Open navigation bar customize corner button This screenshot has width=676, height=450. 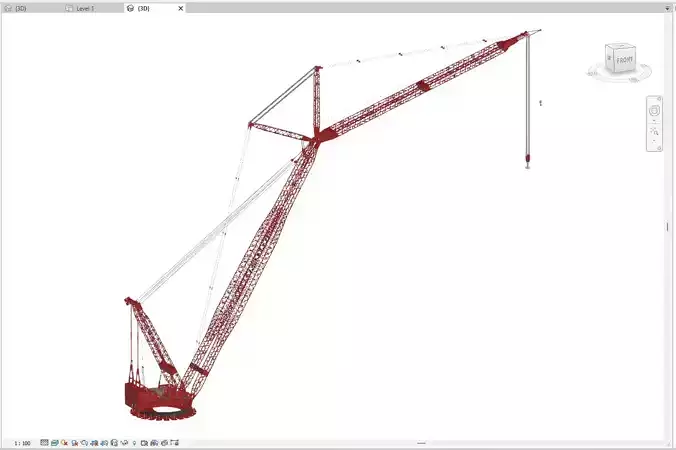tap(659, 148)
